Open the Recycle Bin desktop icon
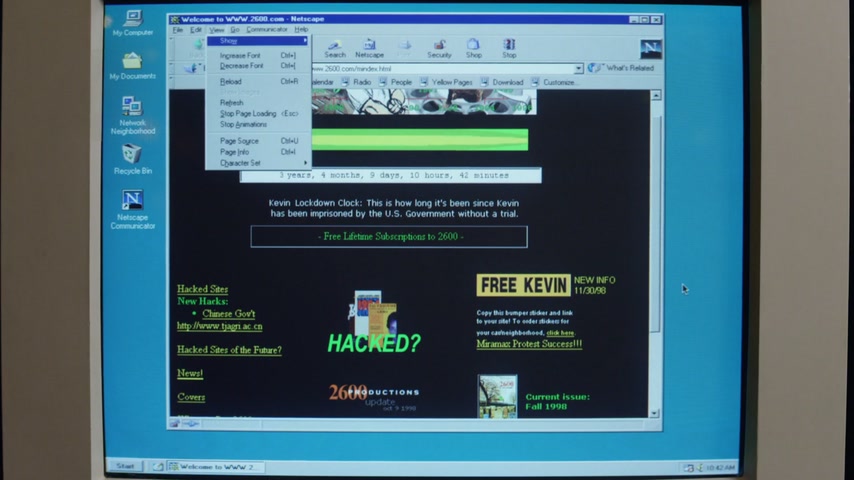854x480 pixels. click(132, 159)
